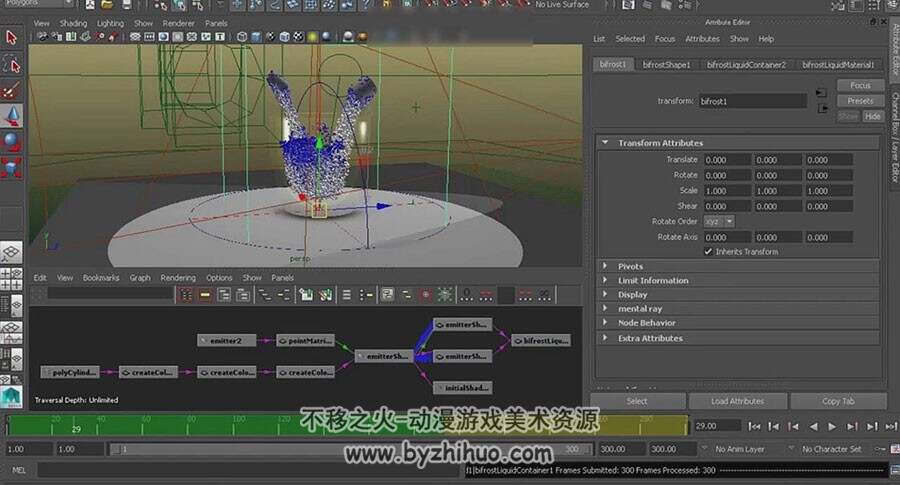Expand the Node Behavior section
The width and height of the screenshot is (900, 485).
click(x=605, y=323)
